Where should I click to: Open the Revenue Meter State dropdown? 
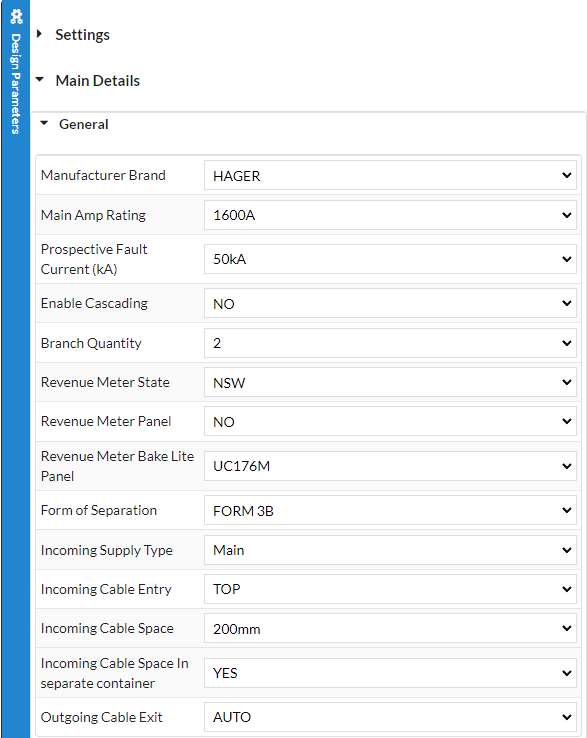[x=390, y=382]
